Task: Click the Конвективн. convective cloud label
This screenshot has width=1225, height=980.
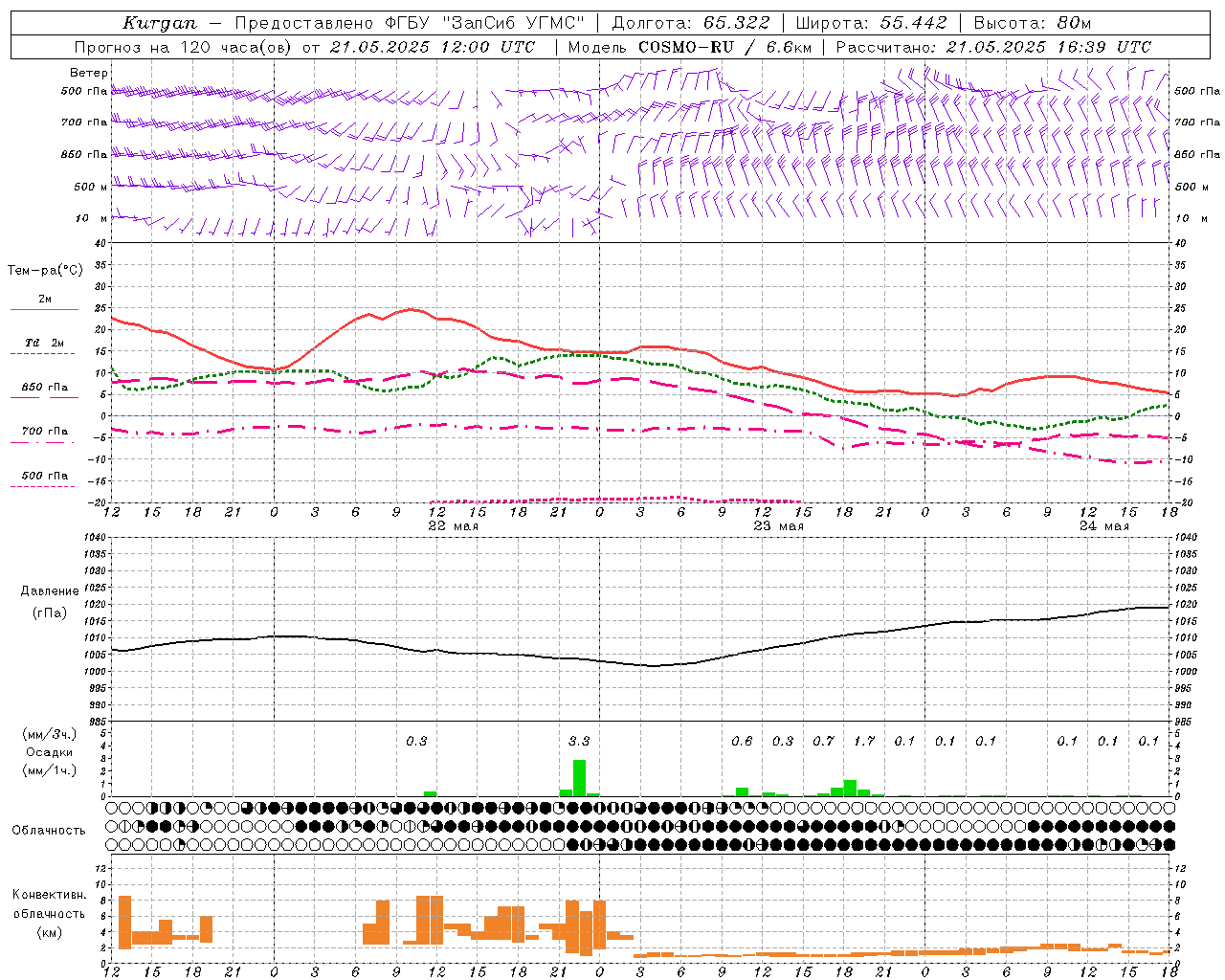Action: point(50,895)
